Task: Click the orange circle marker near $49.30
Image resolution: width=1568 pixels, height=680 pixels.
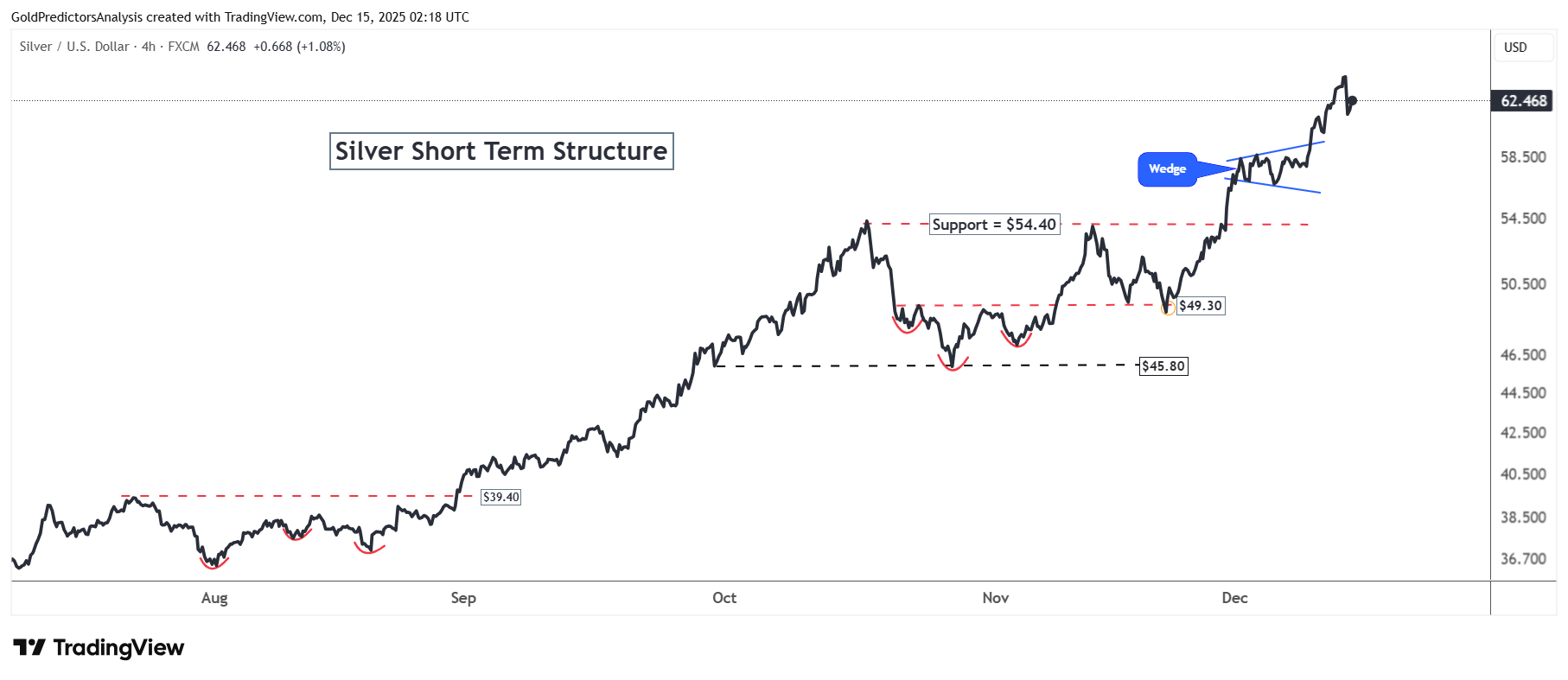Action: [x=1168, y=308]
